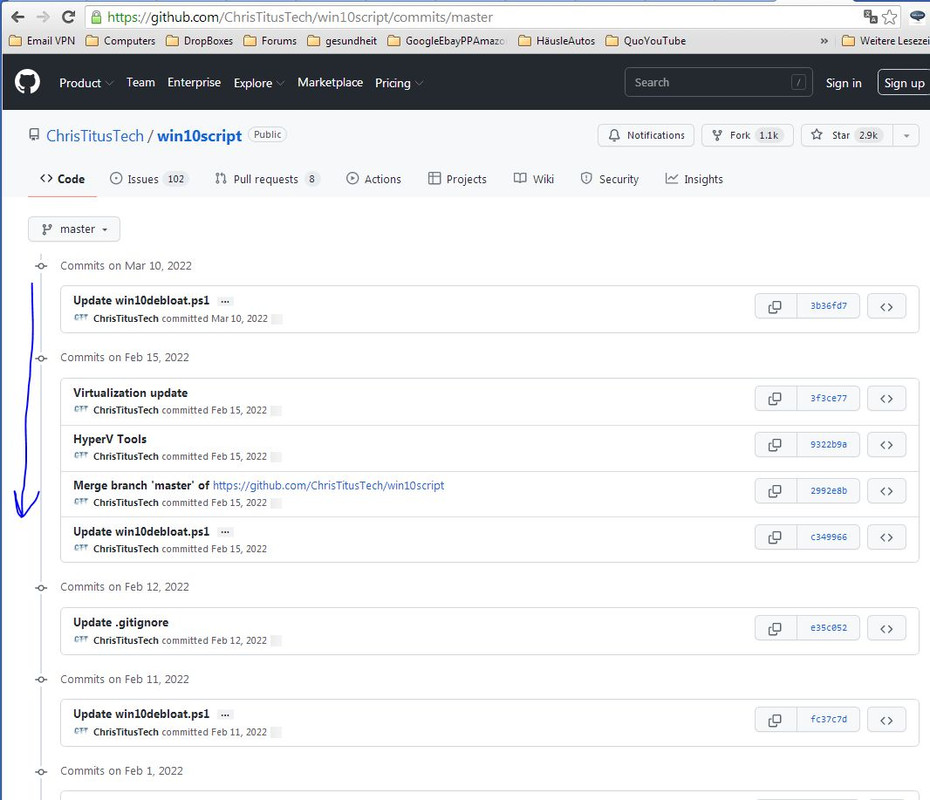Open the Computers bookmark folder

pyautogui.click(x=120, y=41)
